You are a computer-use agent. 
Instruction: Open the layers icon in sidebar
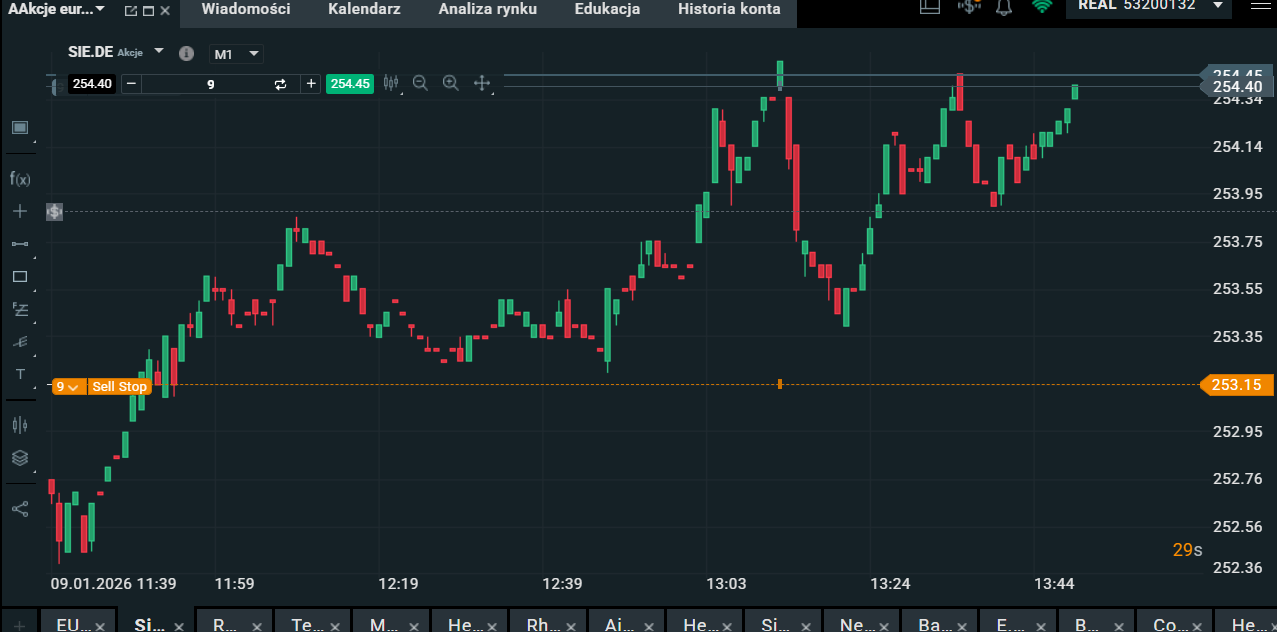(x=20, y=458)
